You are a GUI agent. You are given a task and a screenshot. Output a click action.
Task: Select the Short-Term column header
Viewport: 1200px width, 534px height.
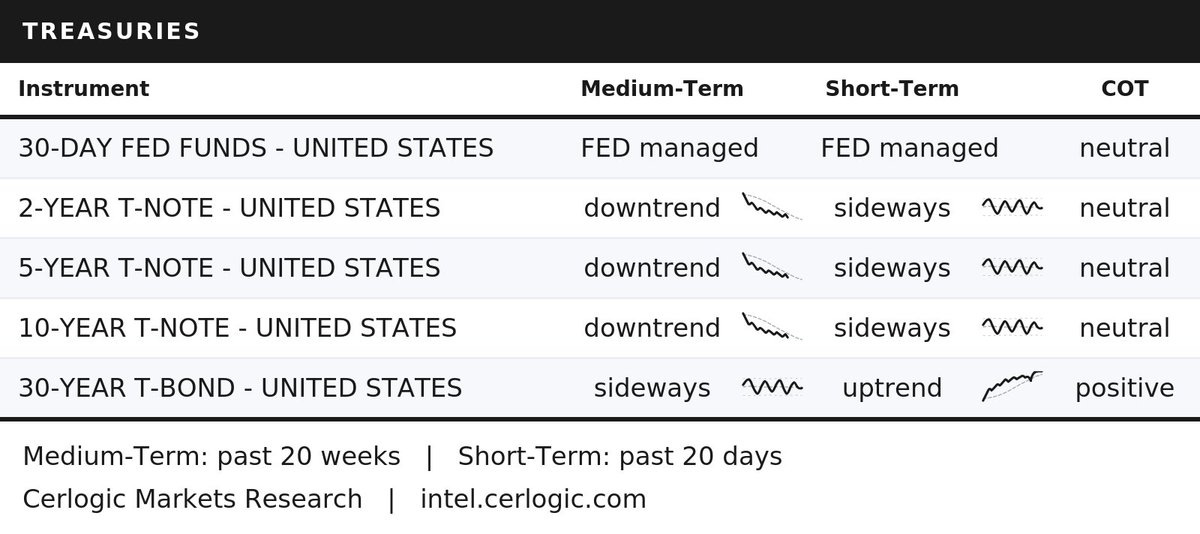[x=892, y=88]
